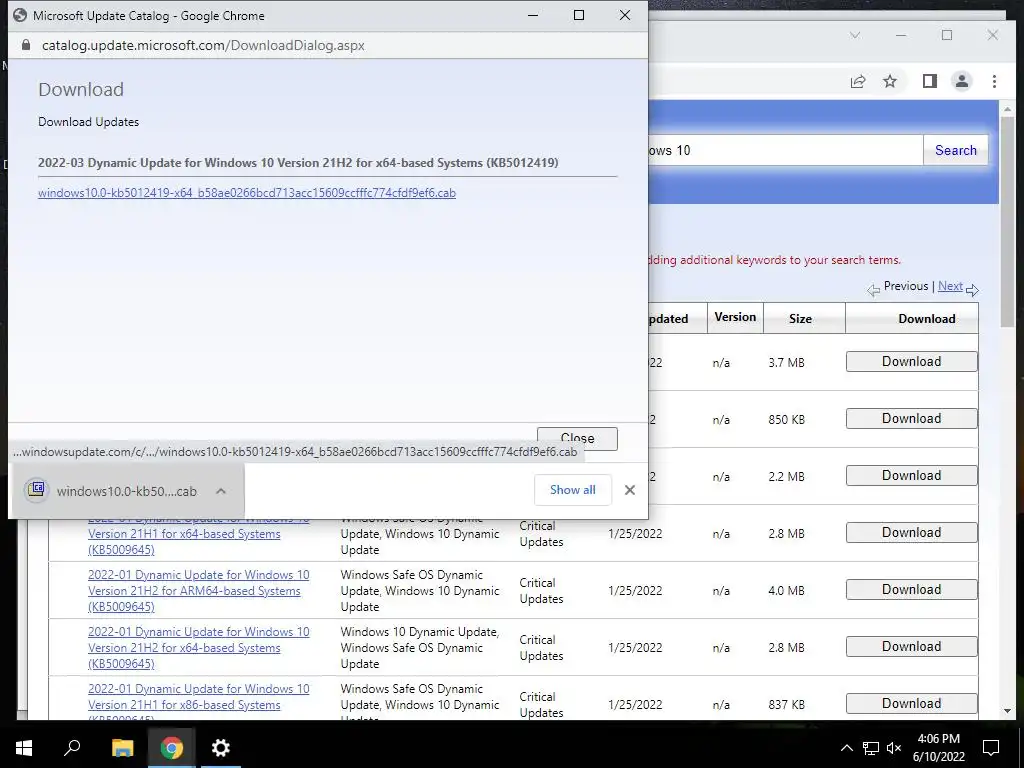Image resolution: width=1024 pixels, height=768 pixels.
Task: Open the notification center icon
Action: [x=991, y=748]
